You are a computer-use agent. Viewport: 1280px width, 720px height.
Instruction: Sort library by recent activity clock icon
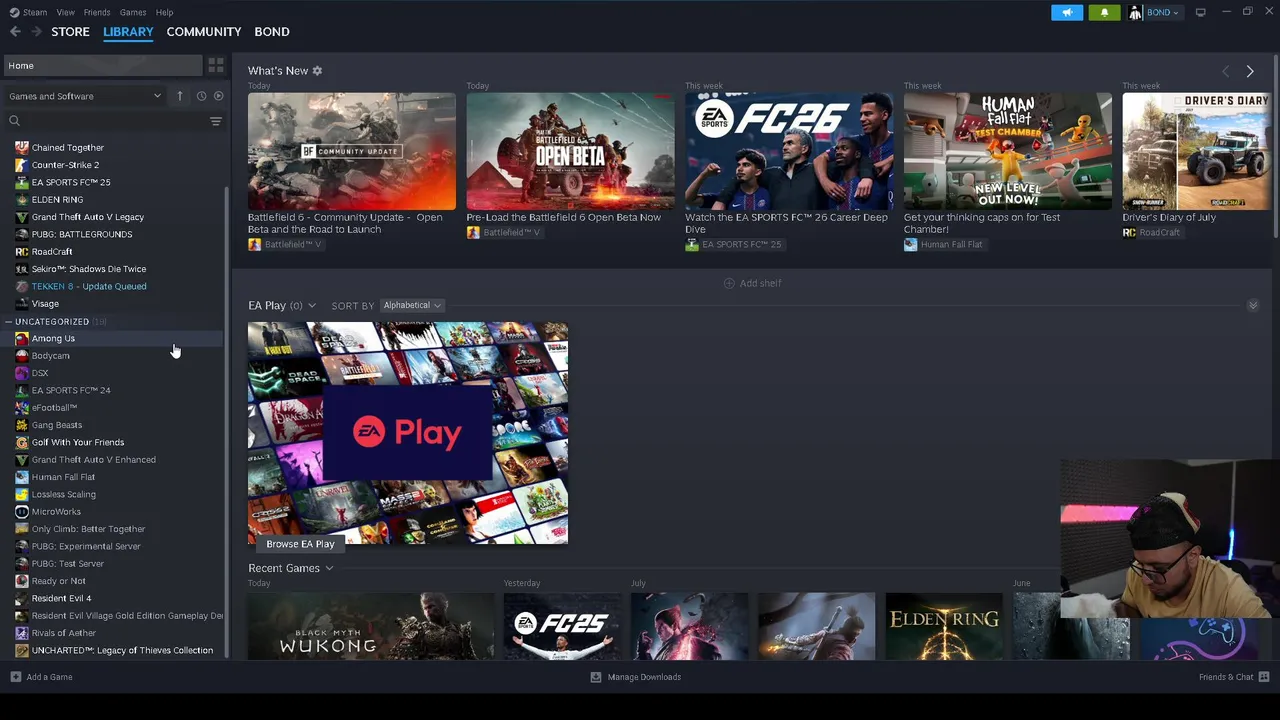(201, 96)
